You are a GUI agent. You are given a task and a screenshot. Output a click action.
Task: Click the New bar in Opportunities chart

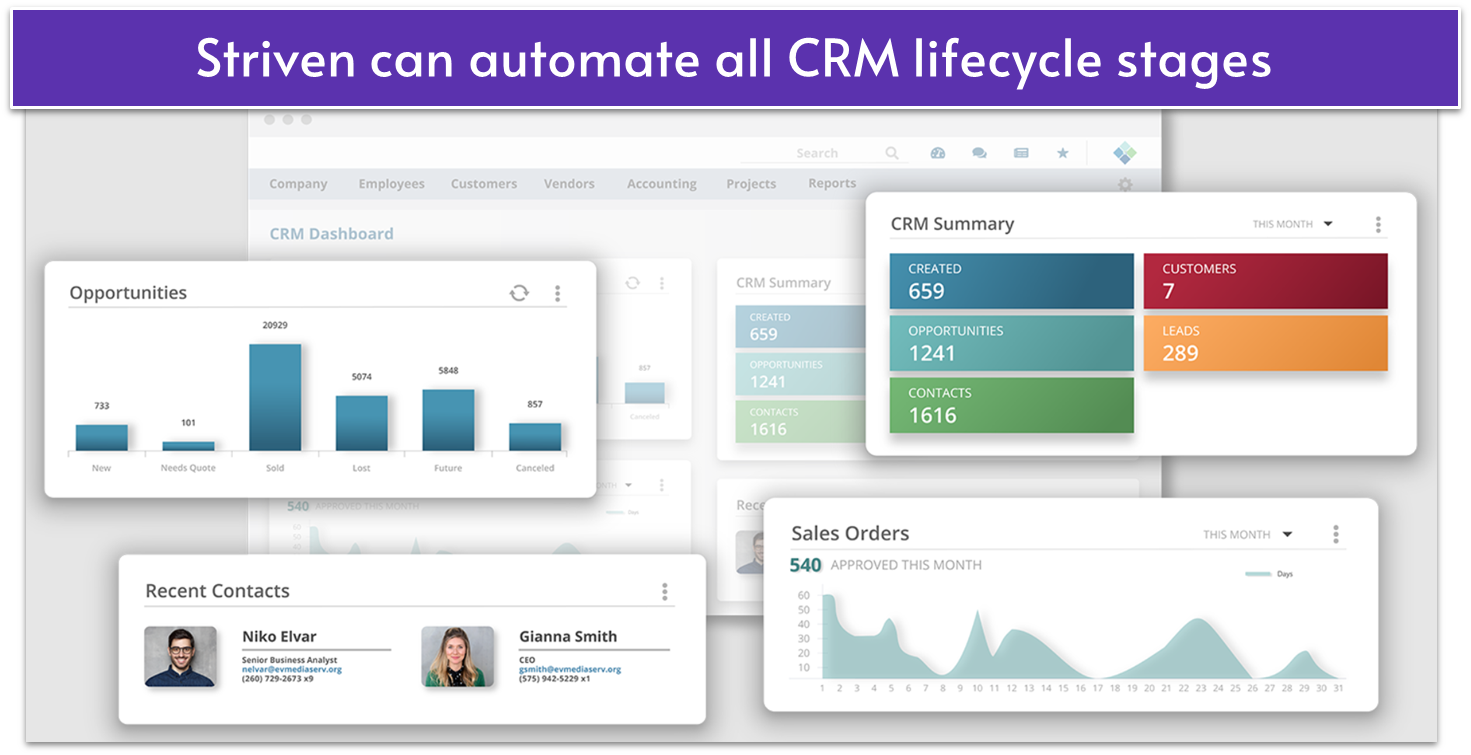tap(101, 438)
